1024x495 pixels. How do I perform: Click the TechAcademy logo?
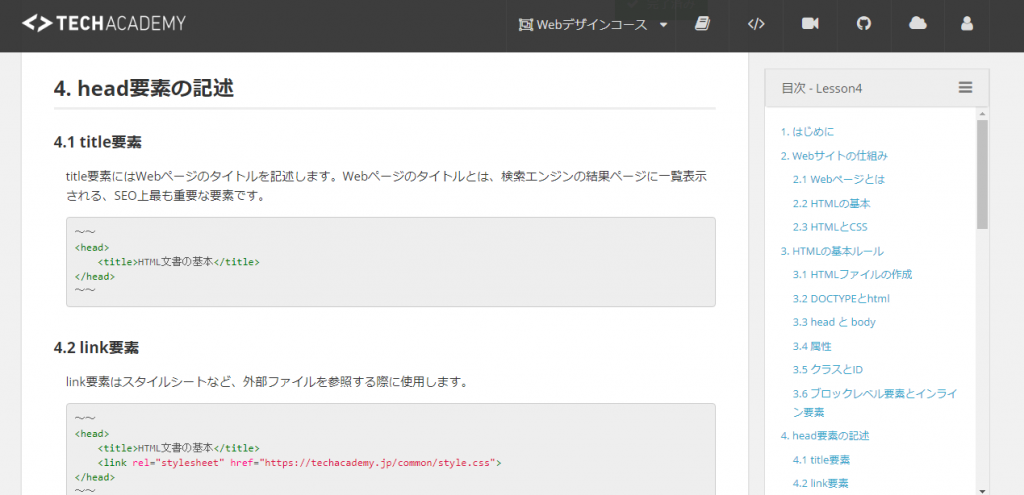104,23
